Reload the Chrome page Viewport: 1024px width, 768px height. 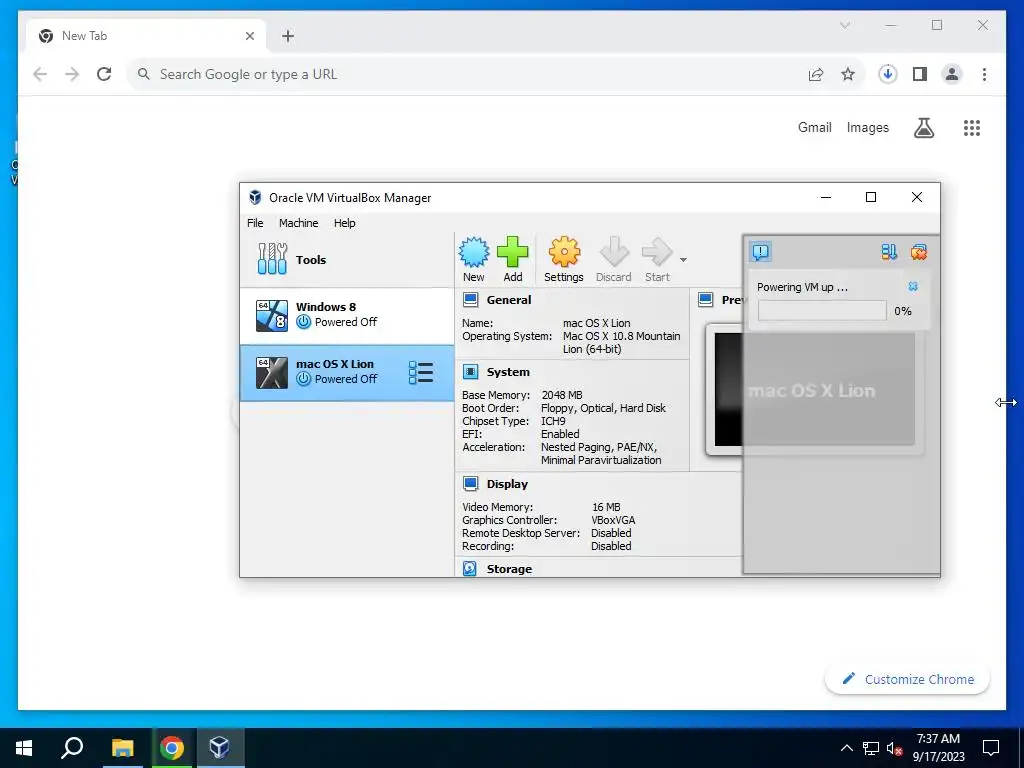point(104,74)
